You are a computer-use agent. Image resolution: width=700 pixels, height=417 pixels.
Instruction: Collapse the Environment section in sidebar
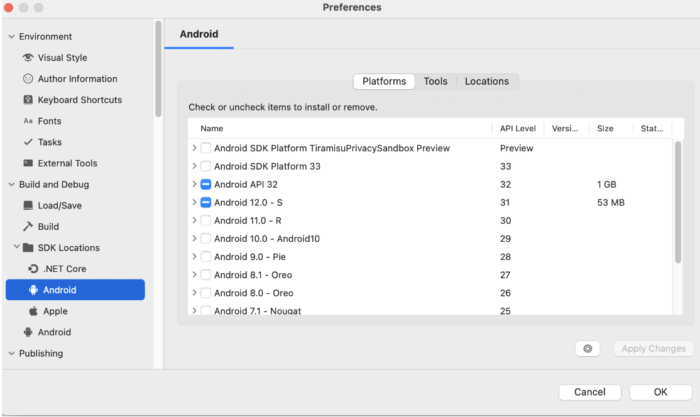12,37
